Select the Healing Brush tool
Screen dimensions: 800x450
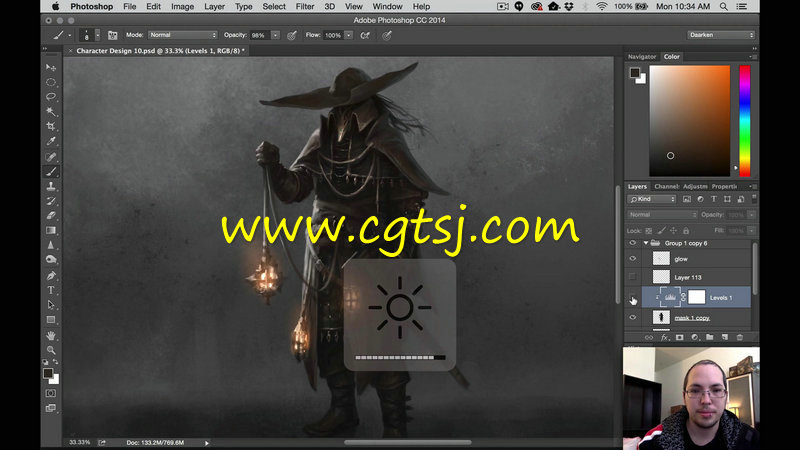[51, 157]
